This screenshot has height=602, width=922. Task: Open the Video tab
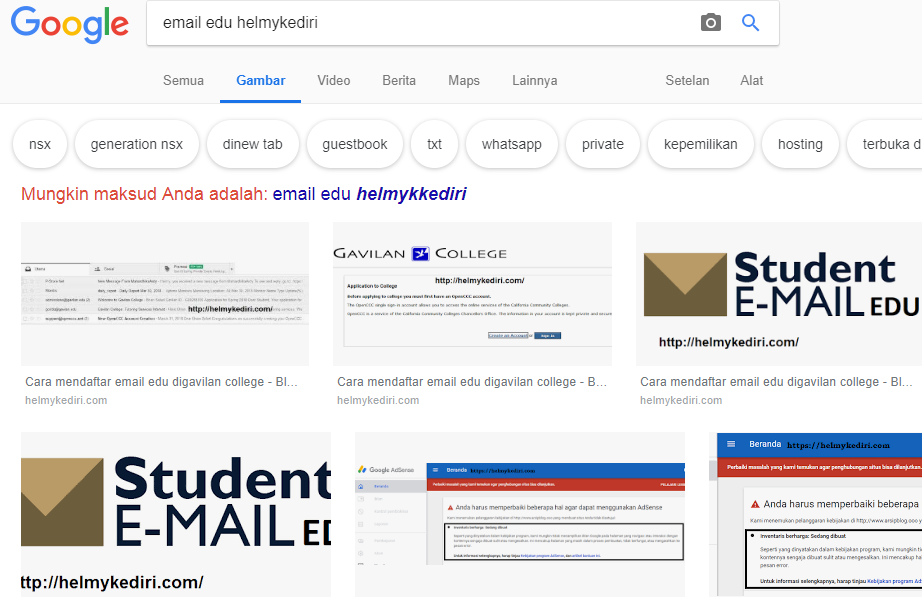(333, 81)
